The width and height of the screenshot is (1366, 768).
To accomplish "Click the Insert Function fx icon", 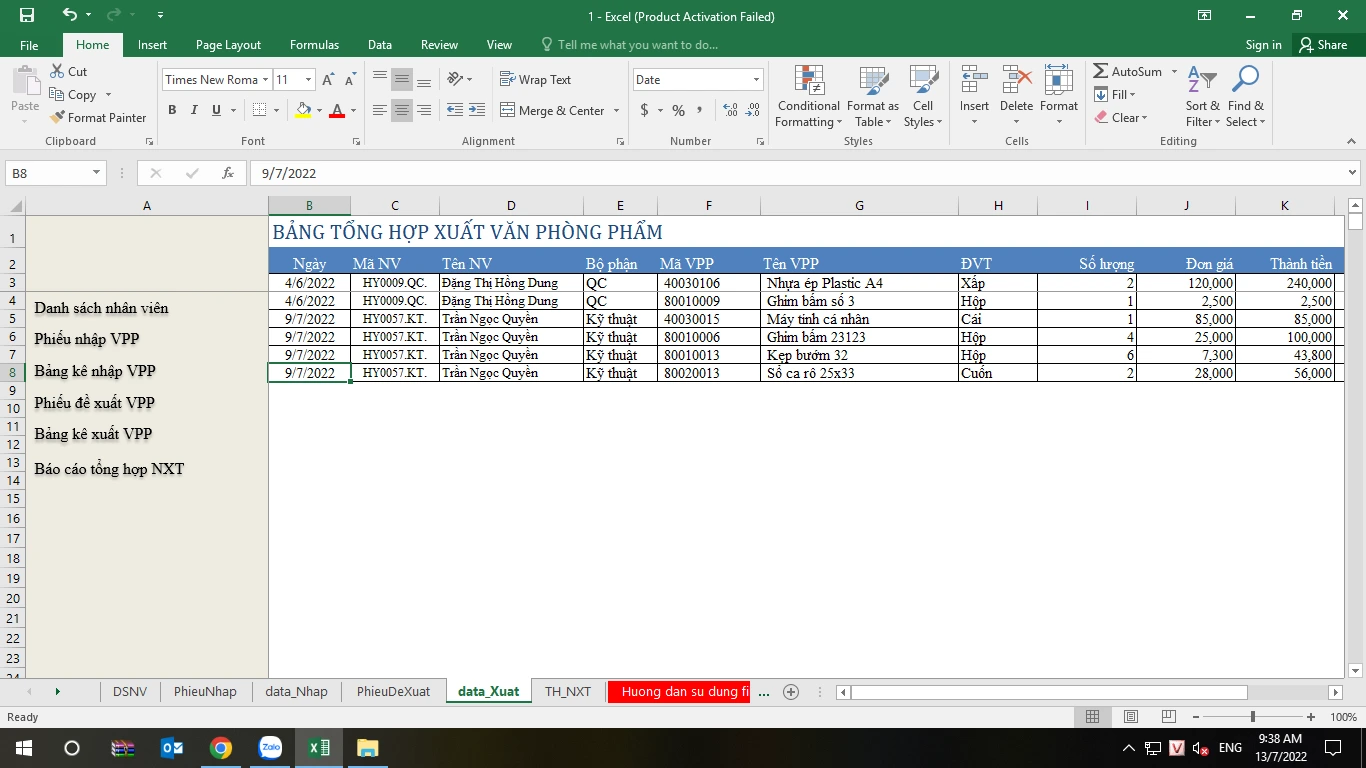I will 228,173.
